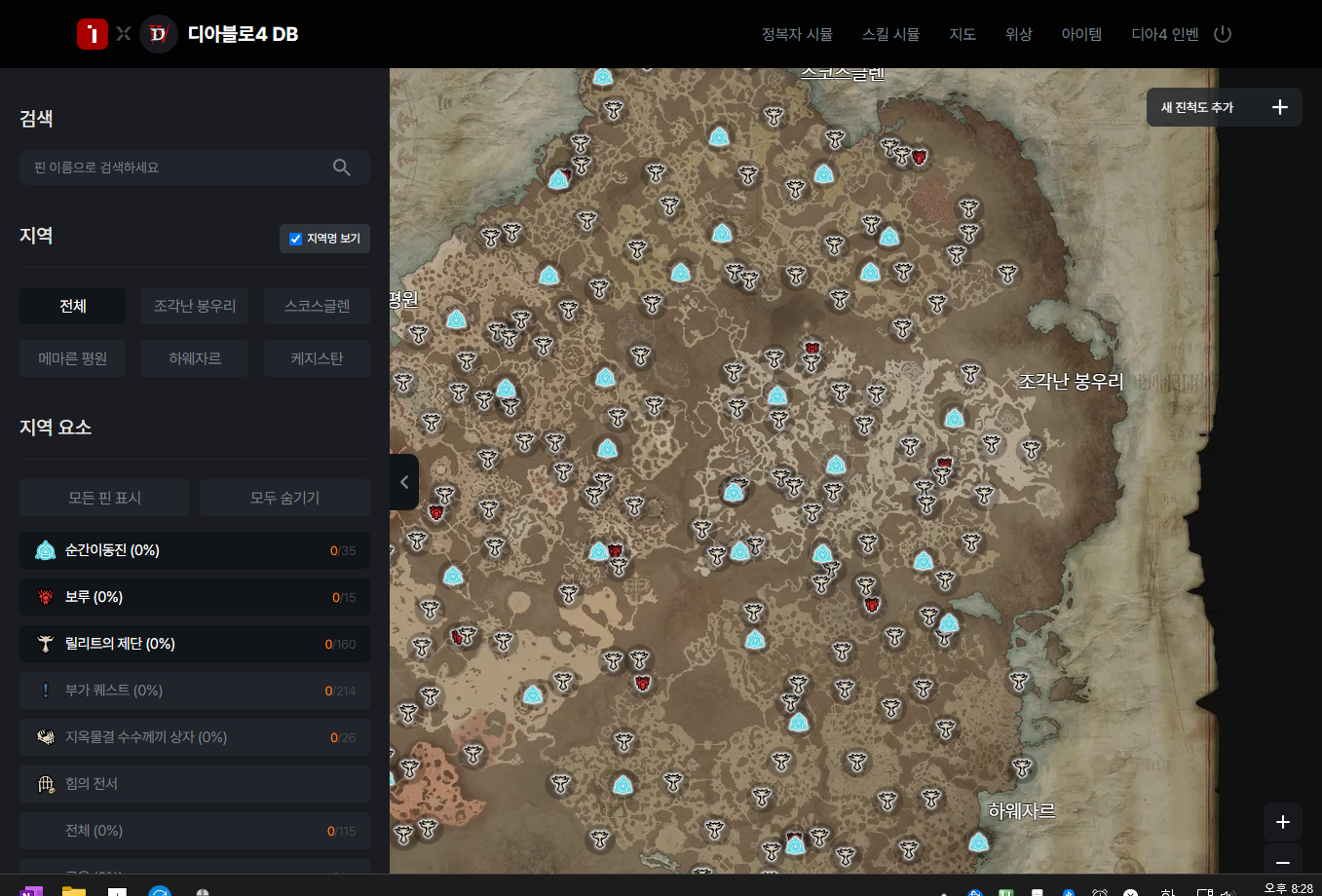
Task: Click the topmost red stronghold pin
Action: pos(918,156)
